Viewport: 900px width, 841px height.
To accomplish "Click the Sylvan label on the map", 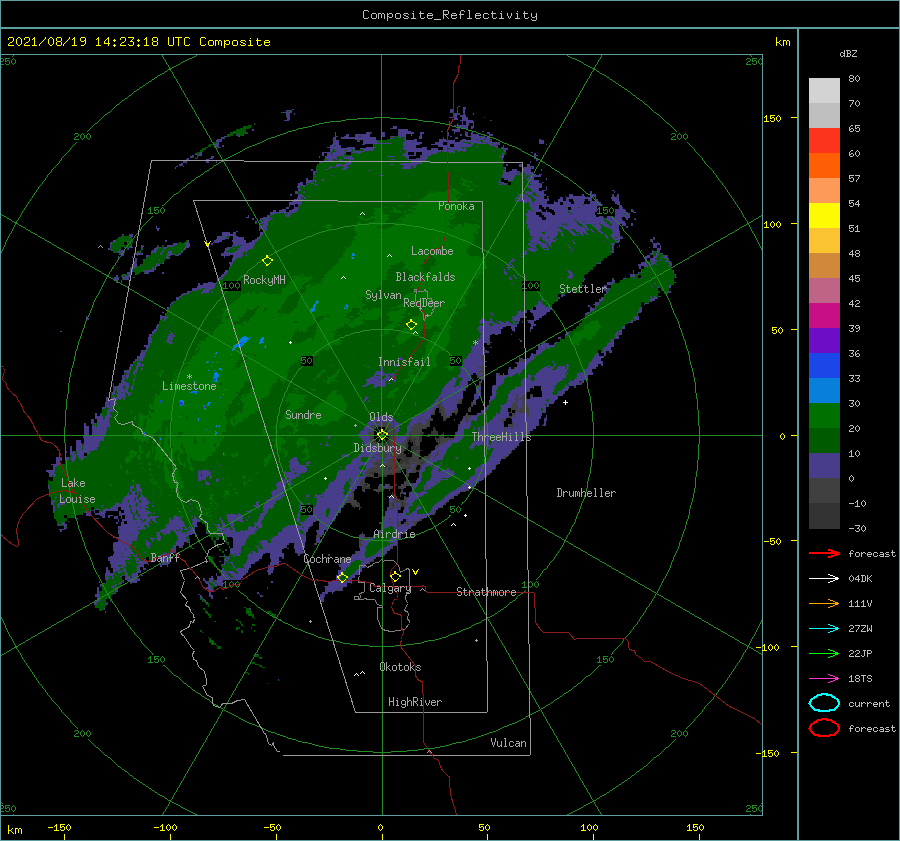I will (383, 295).
